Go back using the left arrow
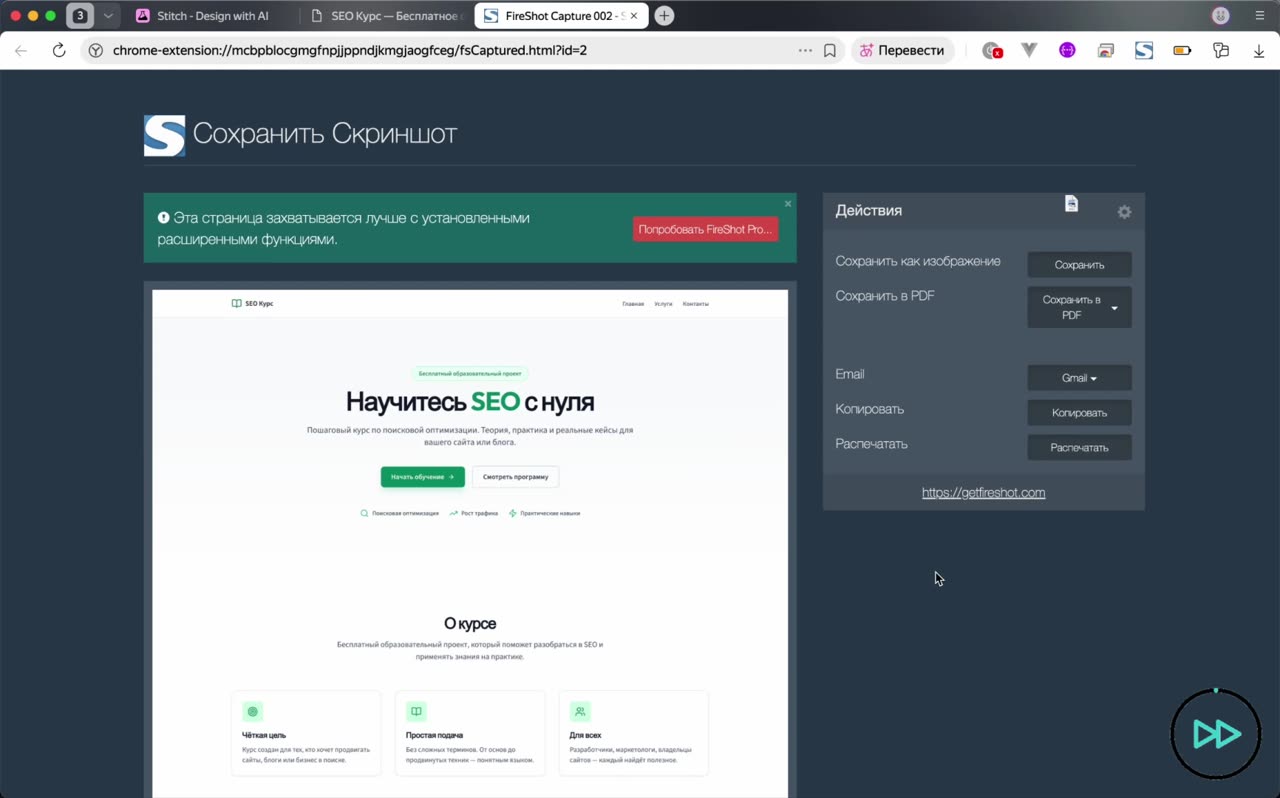This screenshot has width=1280, height=798. click(21, 50)
